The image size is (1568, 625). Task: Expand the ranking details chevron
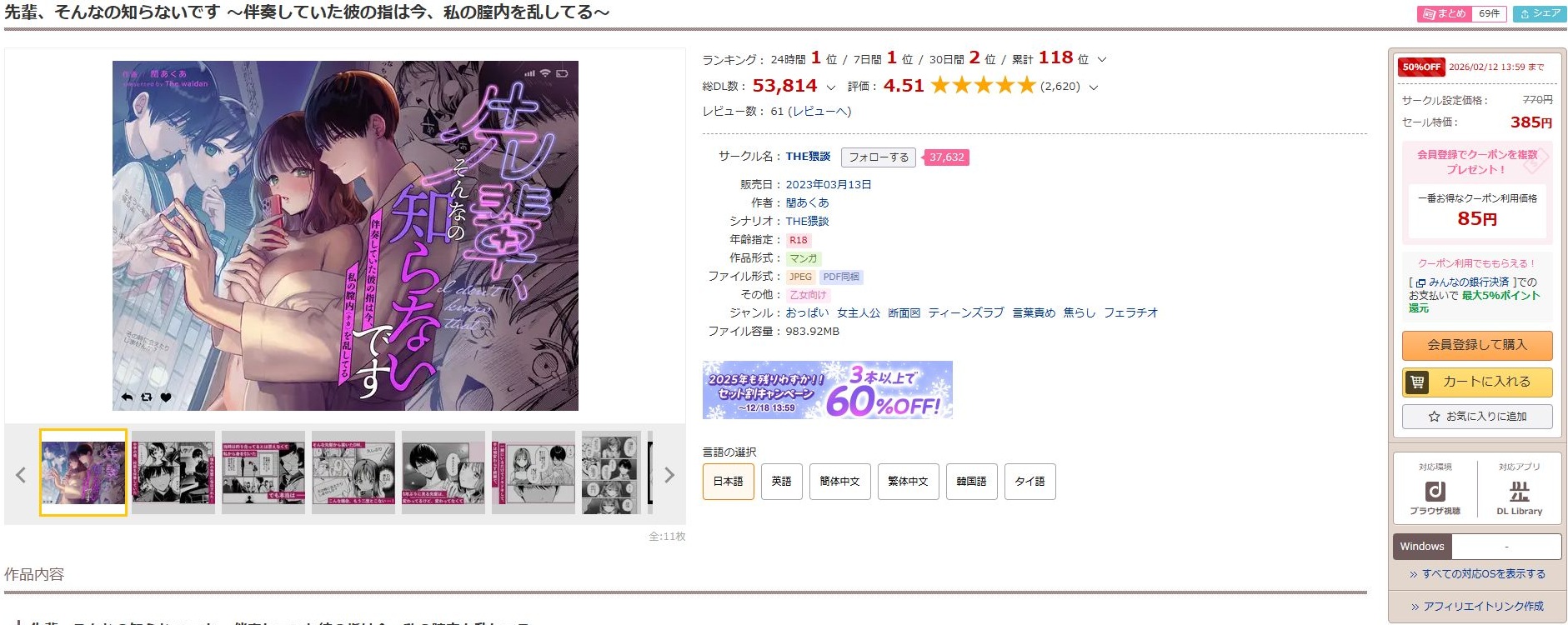pyautogui.click(x=1102, y=59)
